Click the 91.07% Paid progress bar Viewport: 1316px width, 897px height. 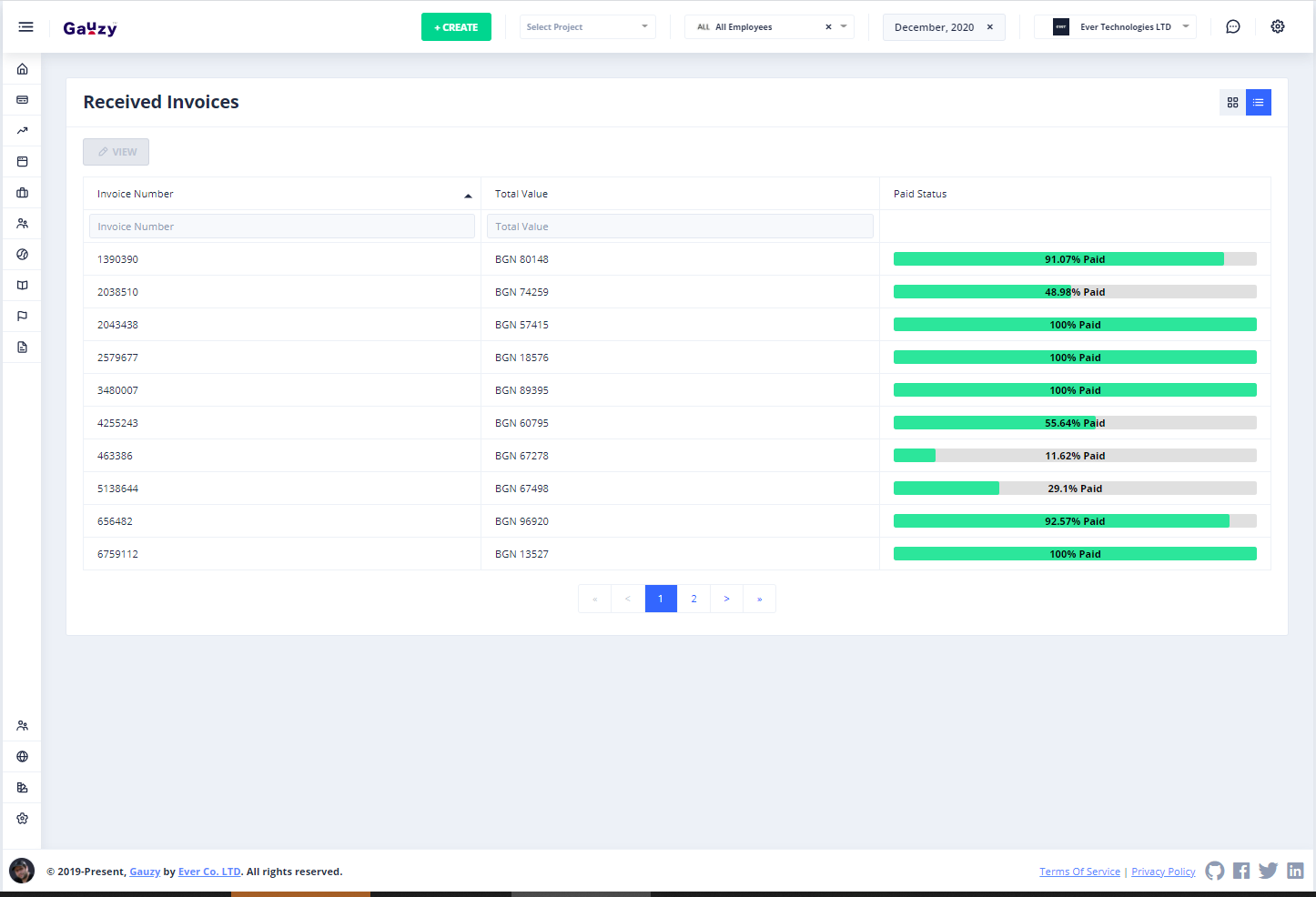[x=1074, y=259]
